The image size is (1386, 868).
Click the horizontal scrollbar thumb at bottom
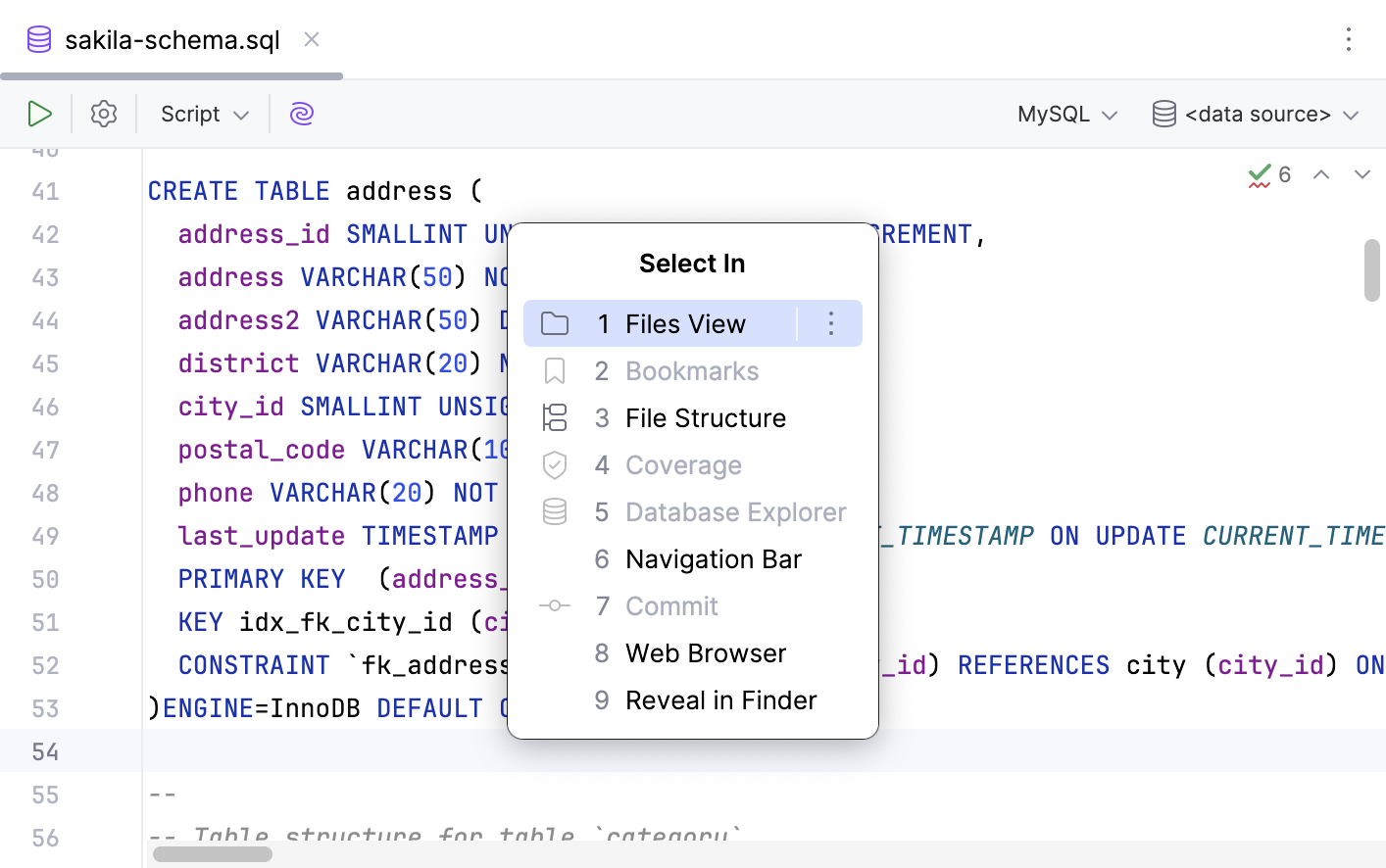(213, 854)
